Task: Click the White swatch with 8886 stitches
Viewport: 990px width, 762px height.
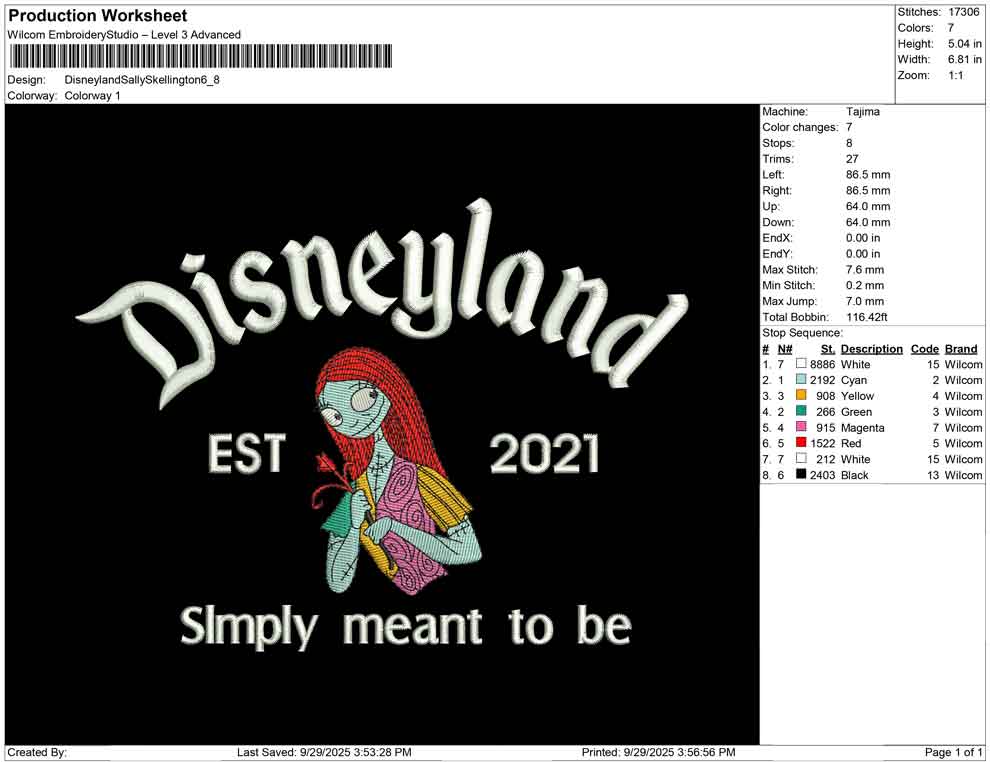Action: coord(801,365)
